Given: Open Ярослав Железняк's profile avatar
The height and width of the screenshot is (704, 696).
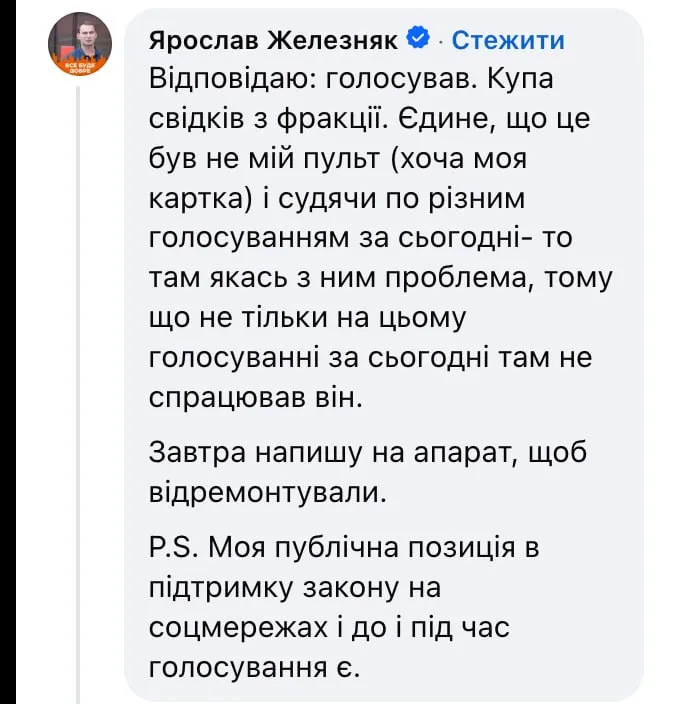Looking at the screenshot, I should (x=80, y=44).
